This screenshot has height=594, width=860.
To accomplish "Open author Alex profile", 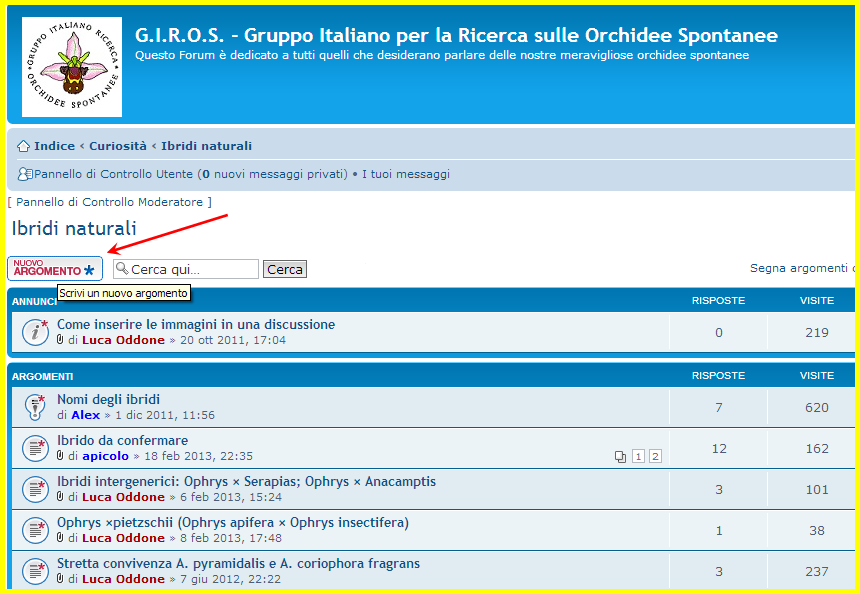I will coord(86,415).
